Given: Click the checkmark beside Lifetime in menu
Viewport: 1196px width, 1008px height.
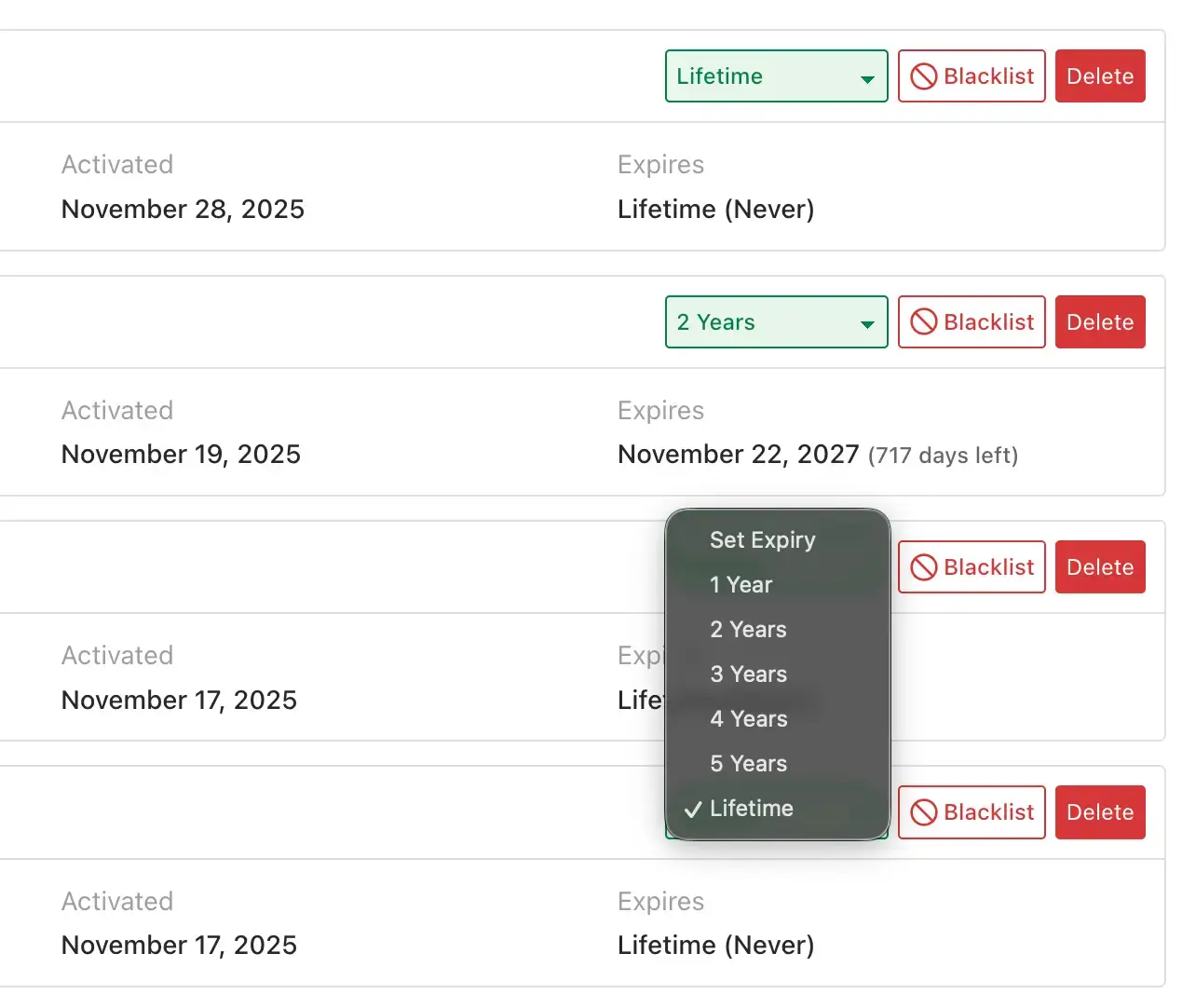Looking at the screenshot, I should tap(691, 809).
